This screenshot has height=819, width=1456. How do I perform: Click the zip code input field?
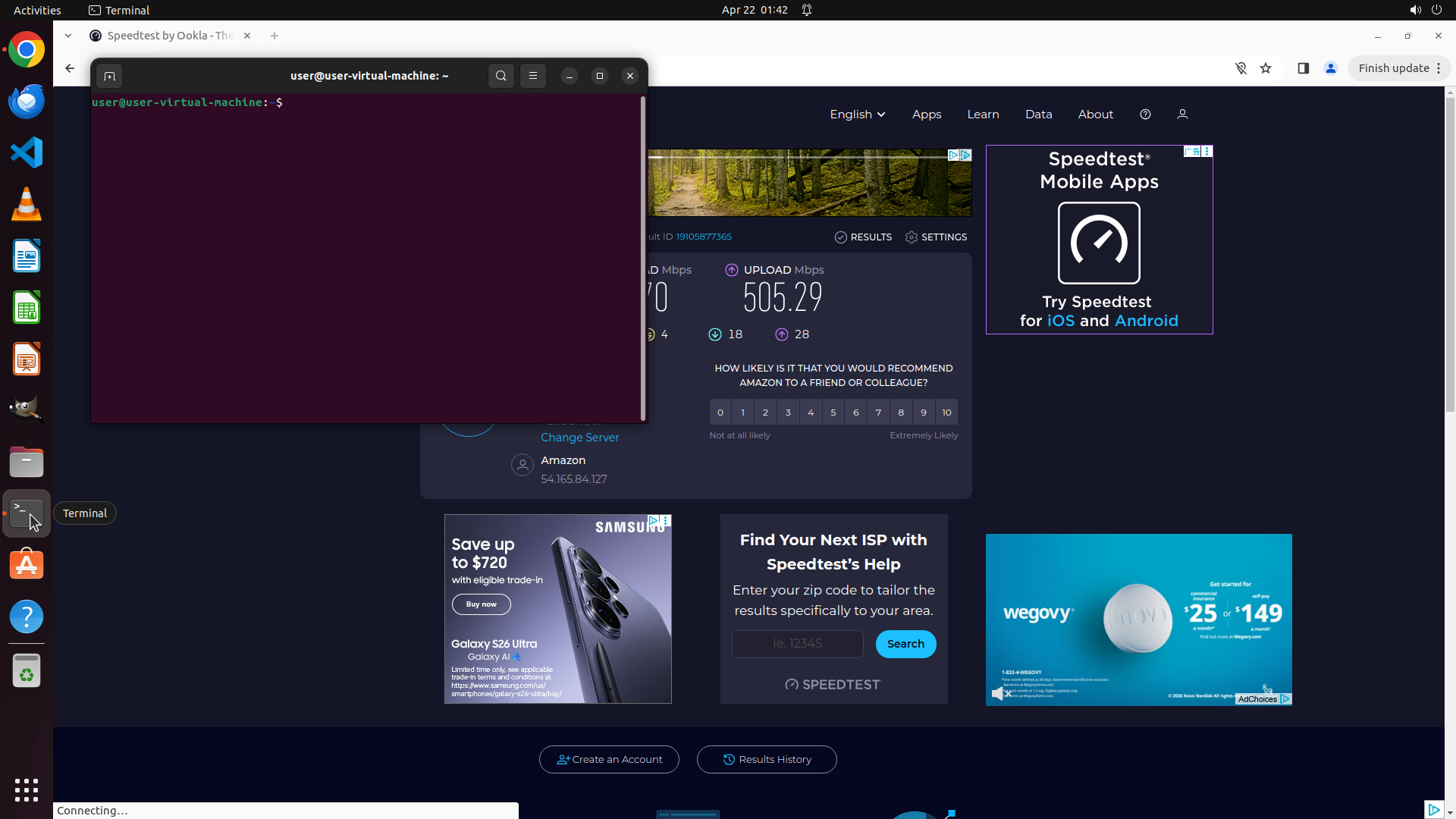click(x=797, y=644)
